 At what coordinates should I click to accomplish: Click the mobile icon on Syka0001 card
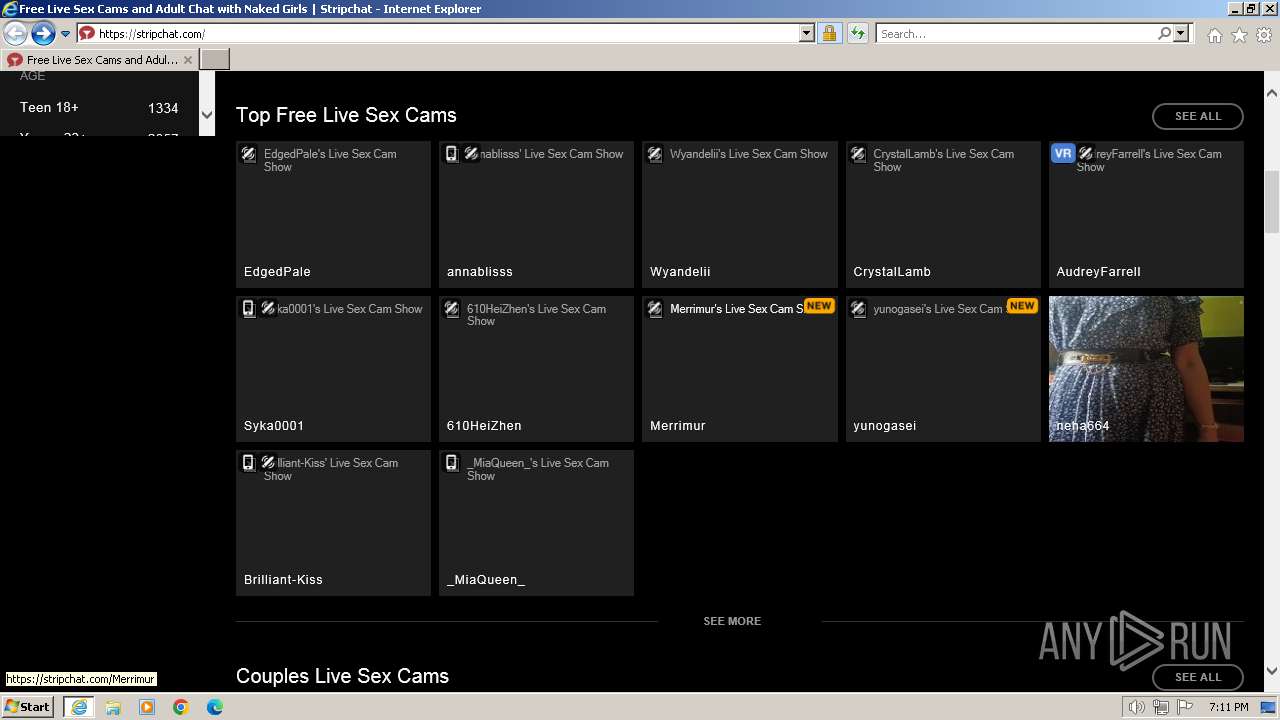pyautogui.click(x=249, y=309)
